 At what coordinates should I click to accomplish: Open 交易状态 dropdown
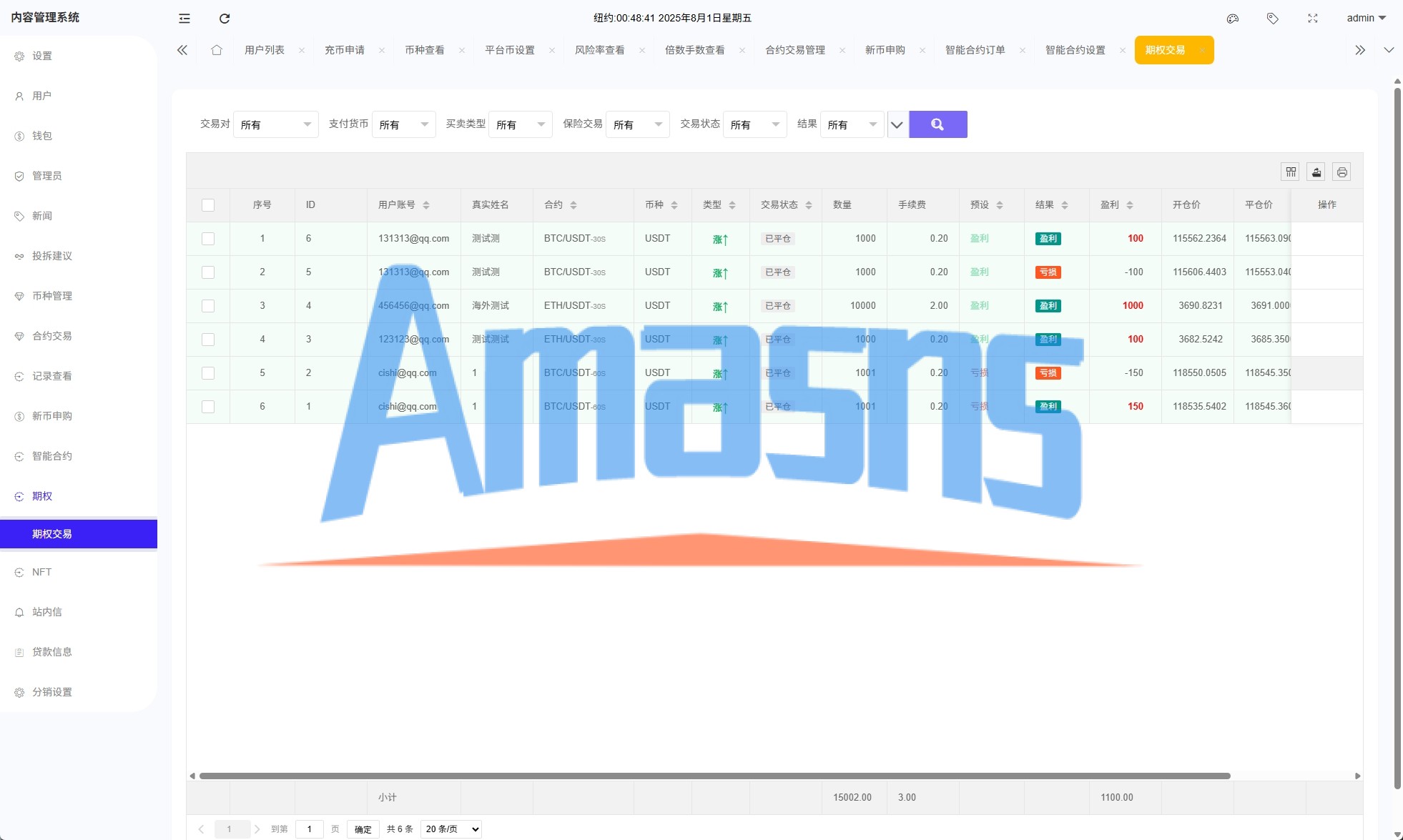tap(755, 124)
